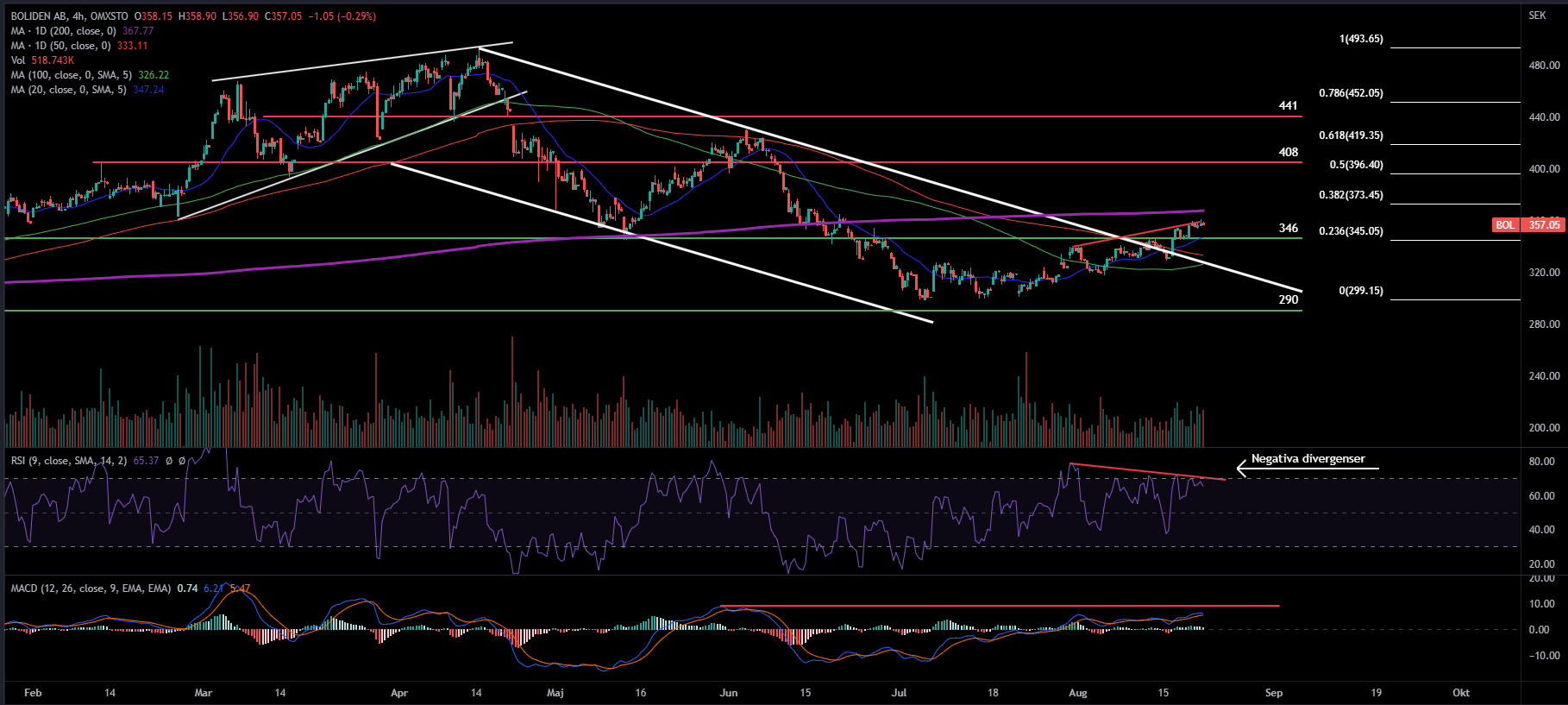The width and height of the screenshot is (1568, 705).
Task: Select the Negativa divergenser text annotation
Action: click(x=1308, y=459)
